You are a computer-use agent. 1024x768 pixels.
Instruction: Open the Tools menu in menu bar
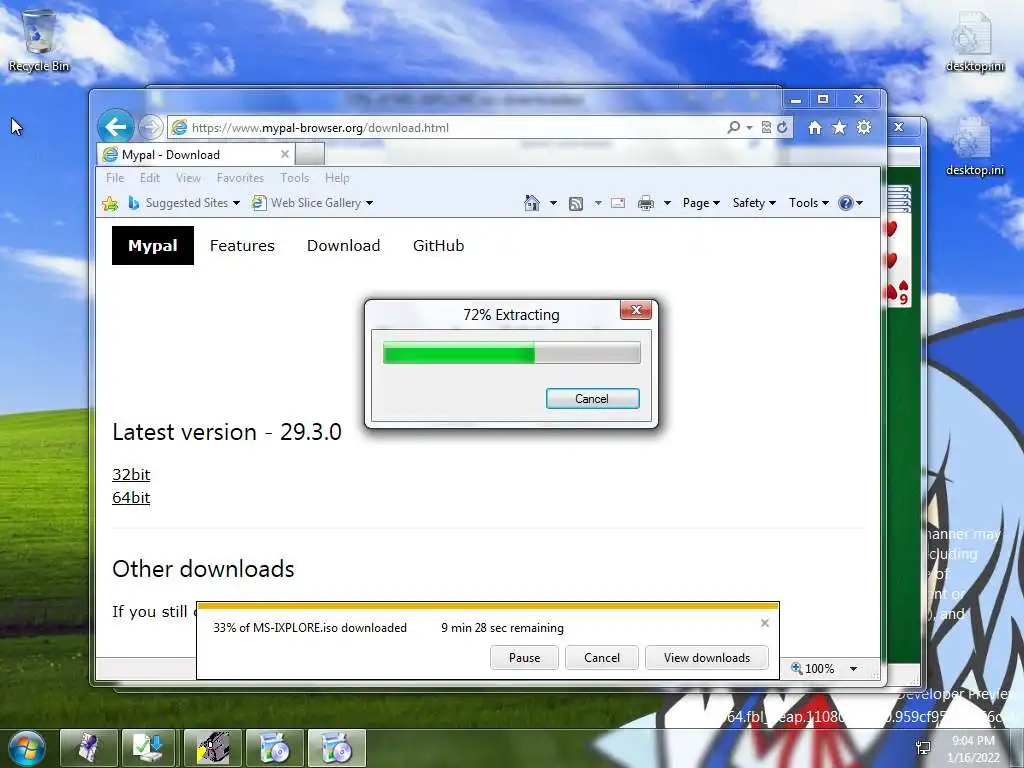295,178
